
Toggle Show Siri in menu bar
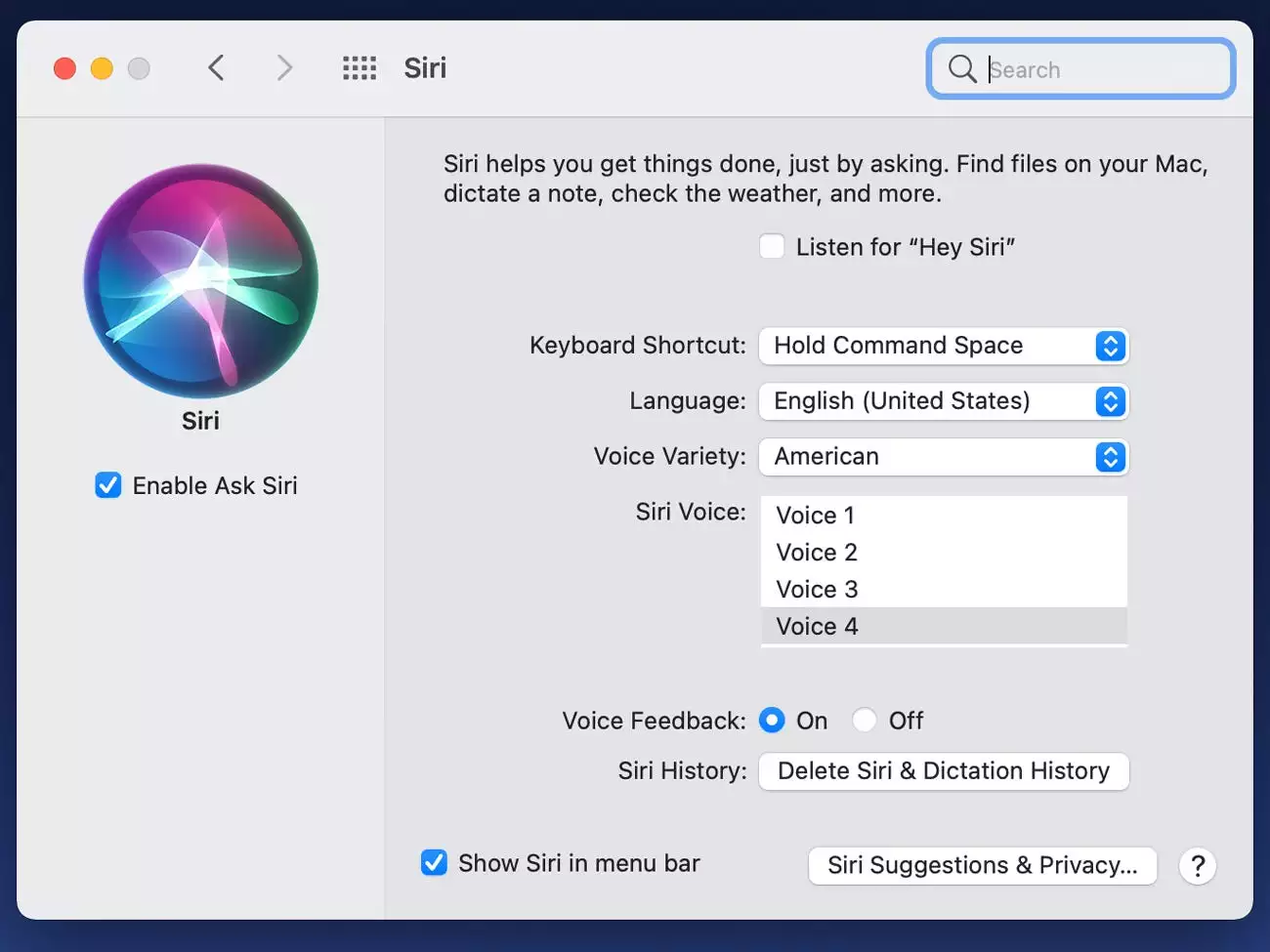(x=434, y=863)
